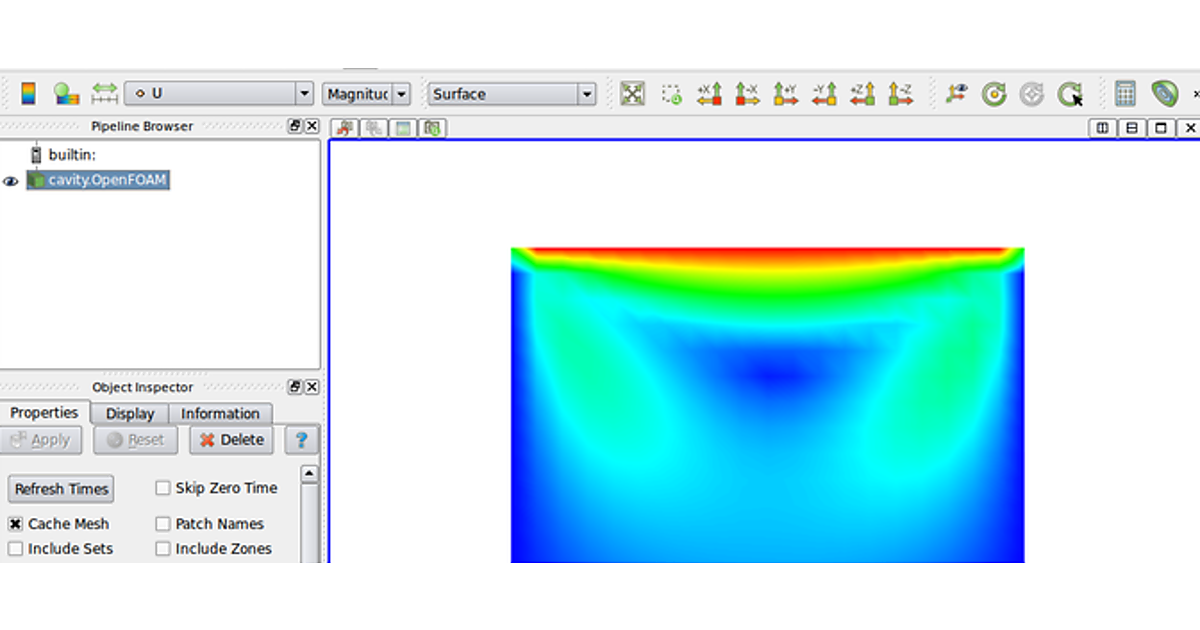The height and width of the screenshot is (630, 1200).
Task: Open the Surface representation dropdown
Action: click(512, 94)
